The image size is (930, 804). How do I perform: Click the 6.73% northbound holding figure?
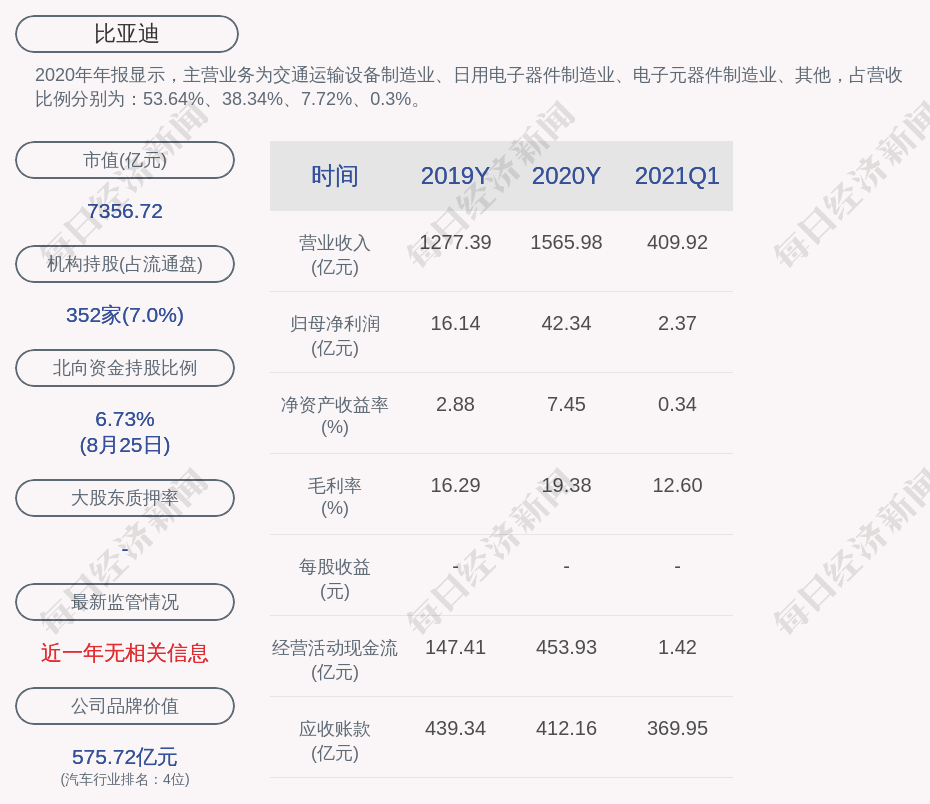point(125,419)
